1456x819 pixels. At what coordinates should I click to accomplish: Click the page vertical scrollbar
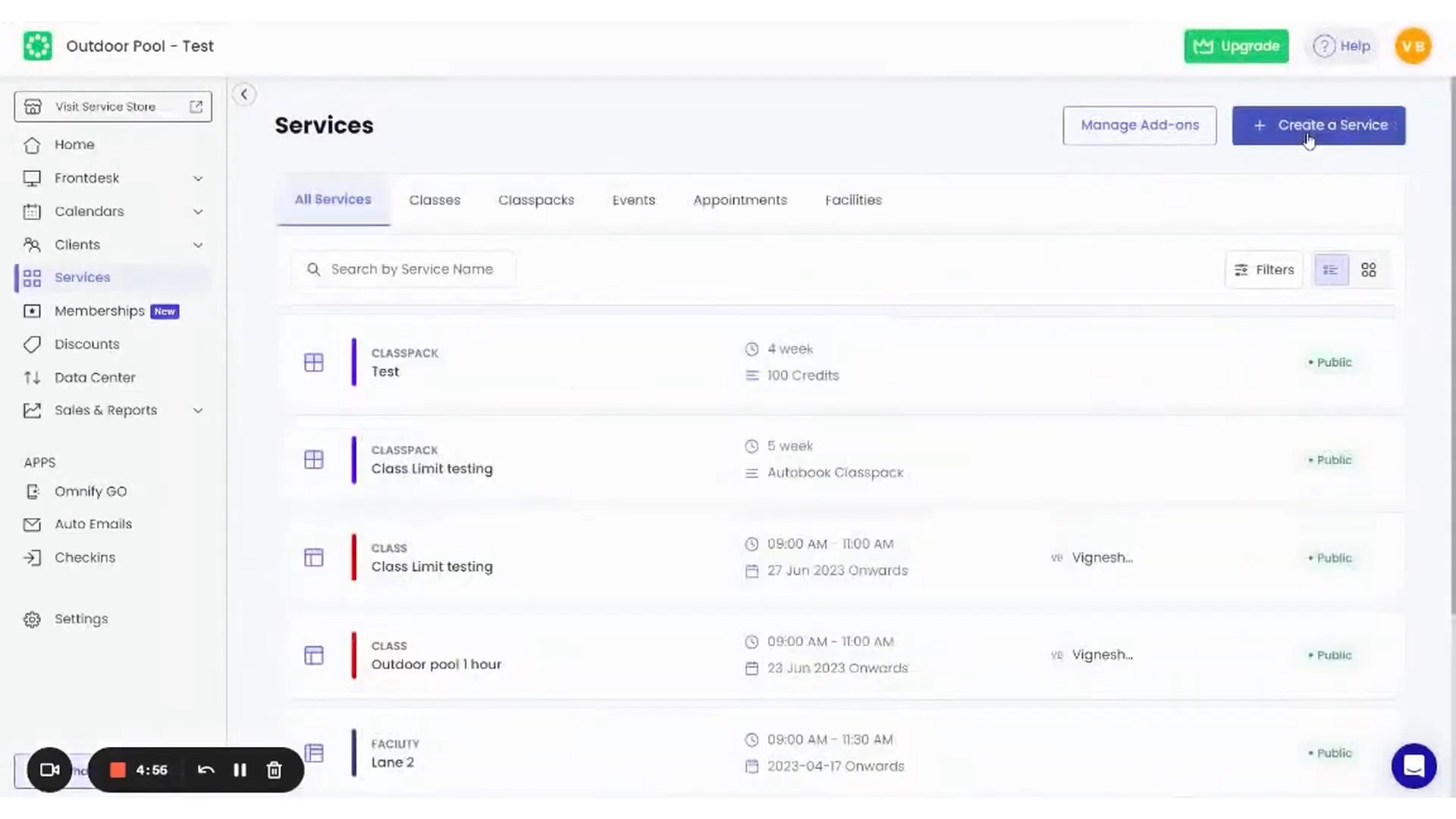point(1452,345)
